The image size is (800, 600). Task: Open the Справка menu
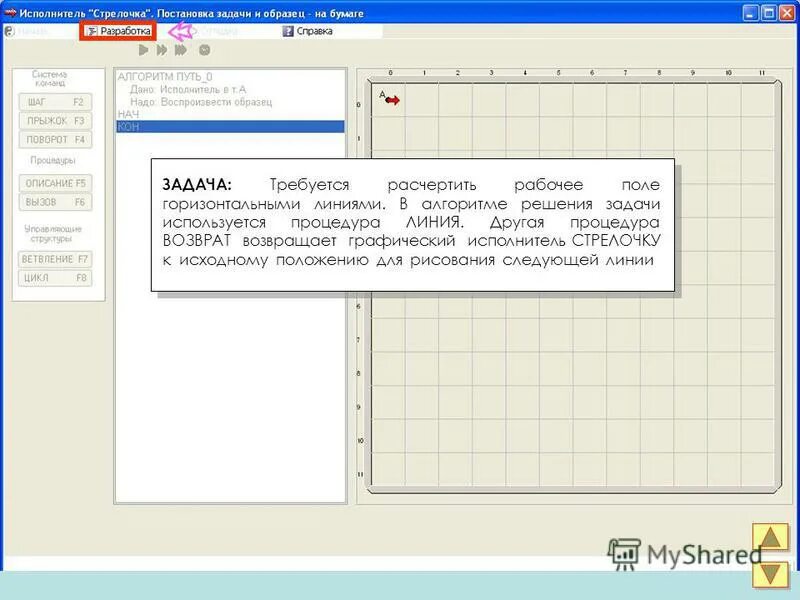[308, 31]
